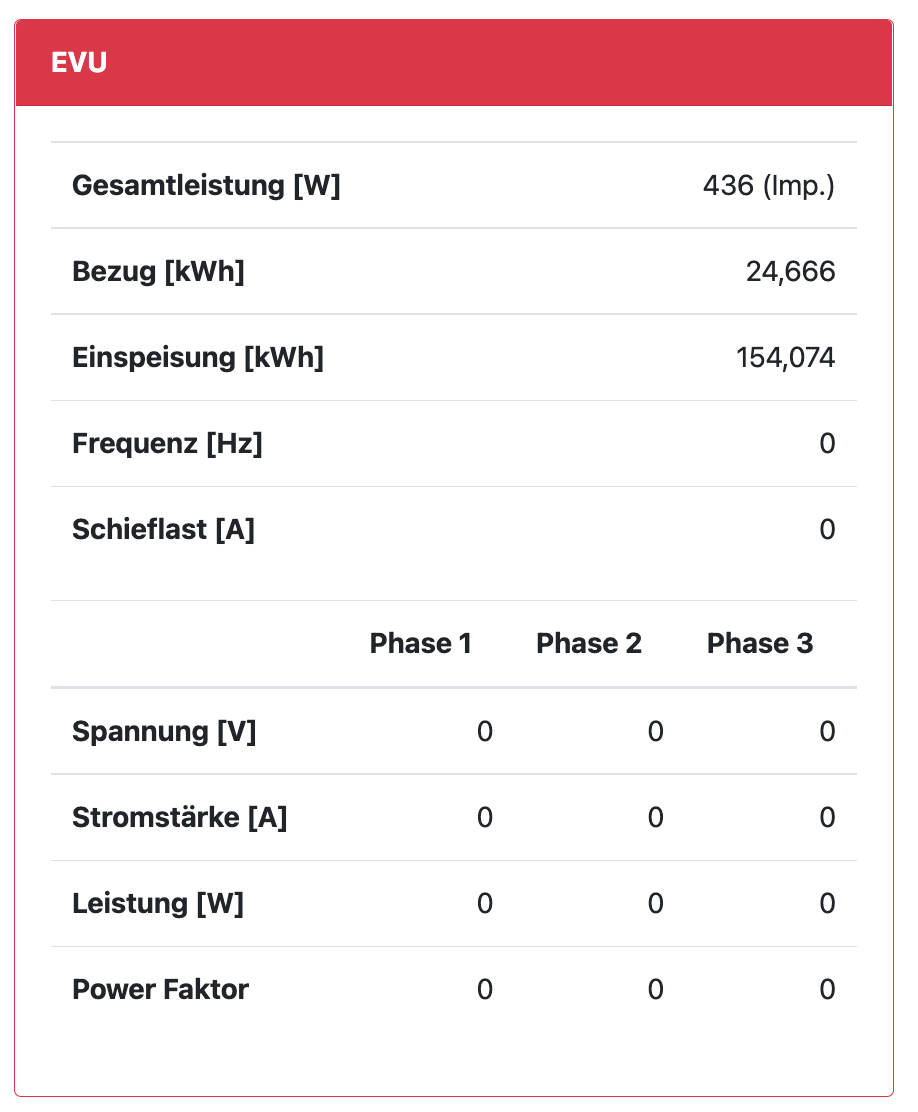Select the Power Faktor row label
The height and width of the screenshot is (1112, 918).
point(160,990)
